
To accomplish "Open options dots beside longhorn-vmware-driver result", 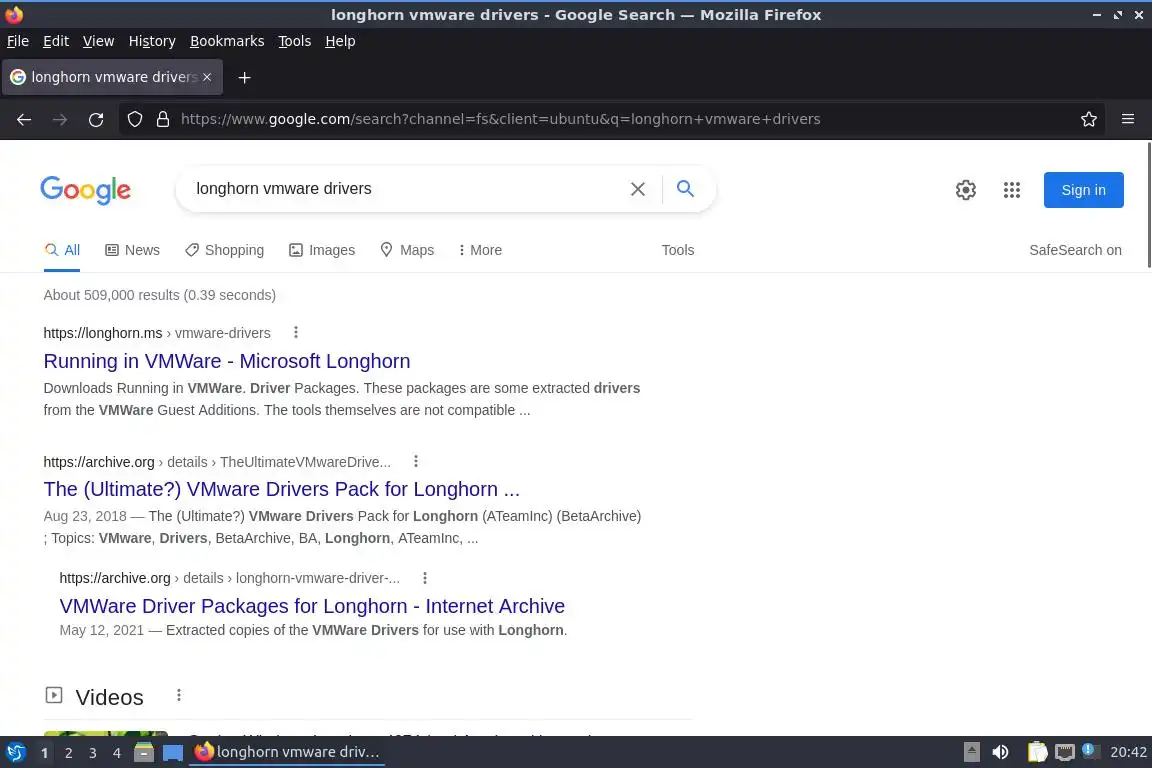I will pyautogui.click(x=425, y=578).
